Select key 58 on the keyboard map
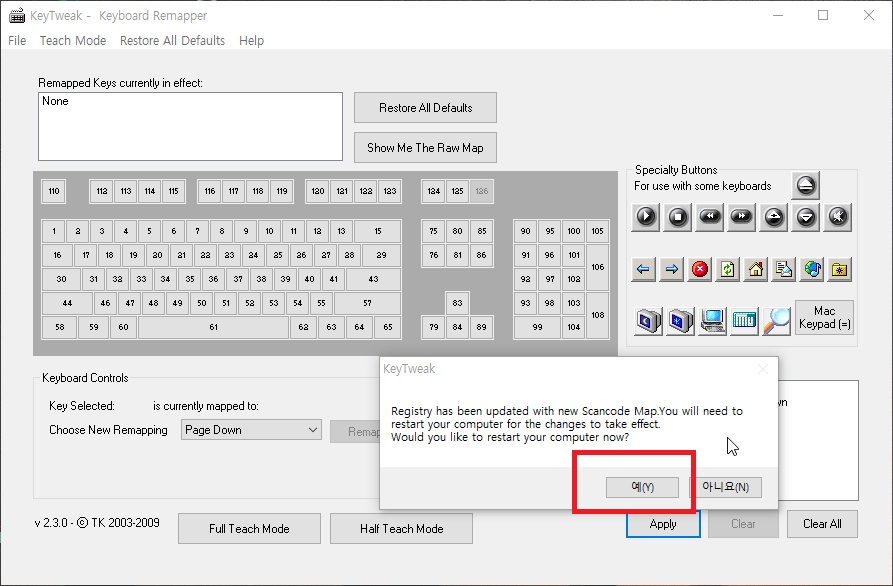This screenshot has width=893, height=586. tap(59, 327)
